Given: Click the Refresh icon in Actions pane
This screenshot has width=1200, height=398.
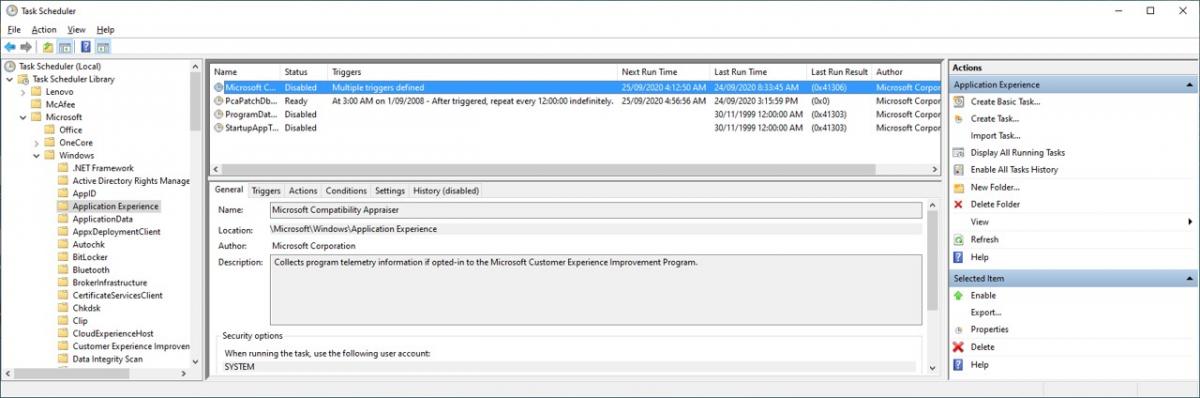Looking at the screenshot, I should [959, 240].
